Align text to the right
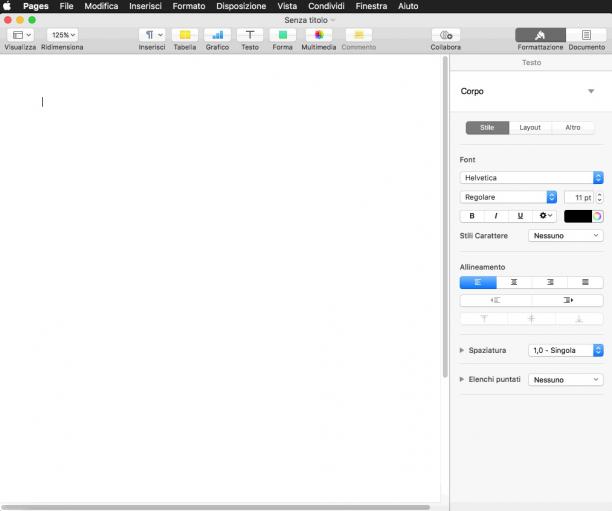 550,282
